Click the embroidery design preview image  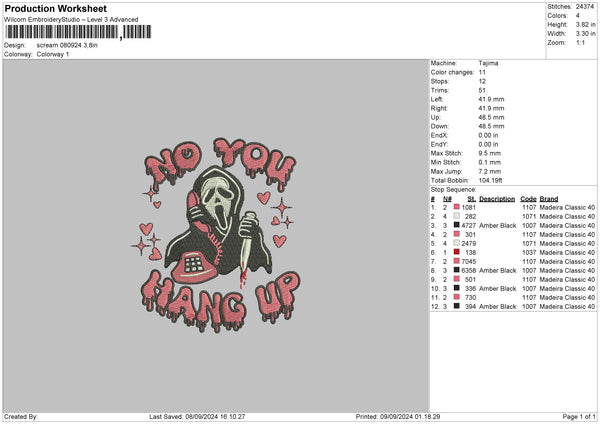pyautogui.click(x=216, y=235)
